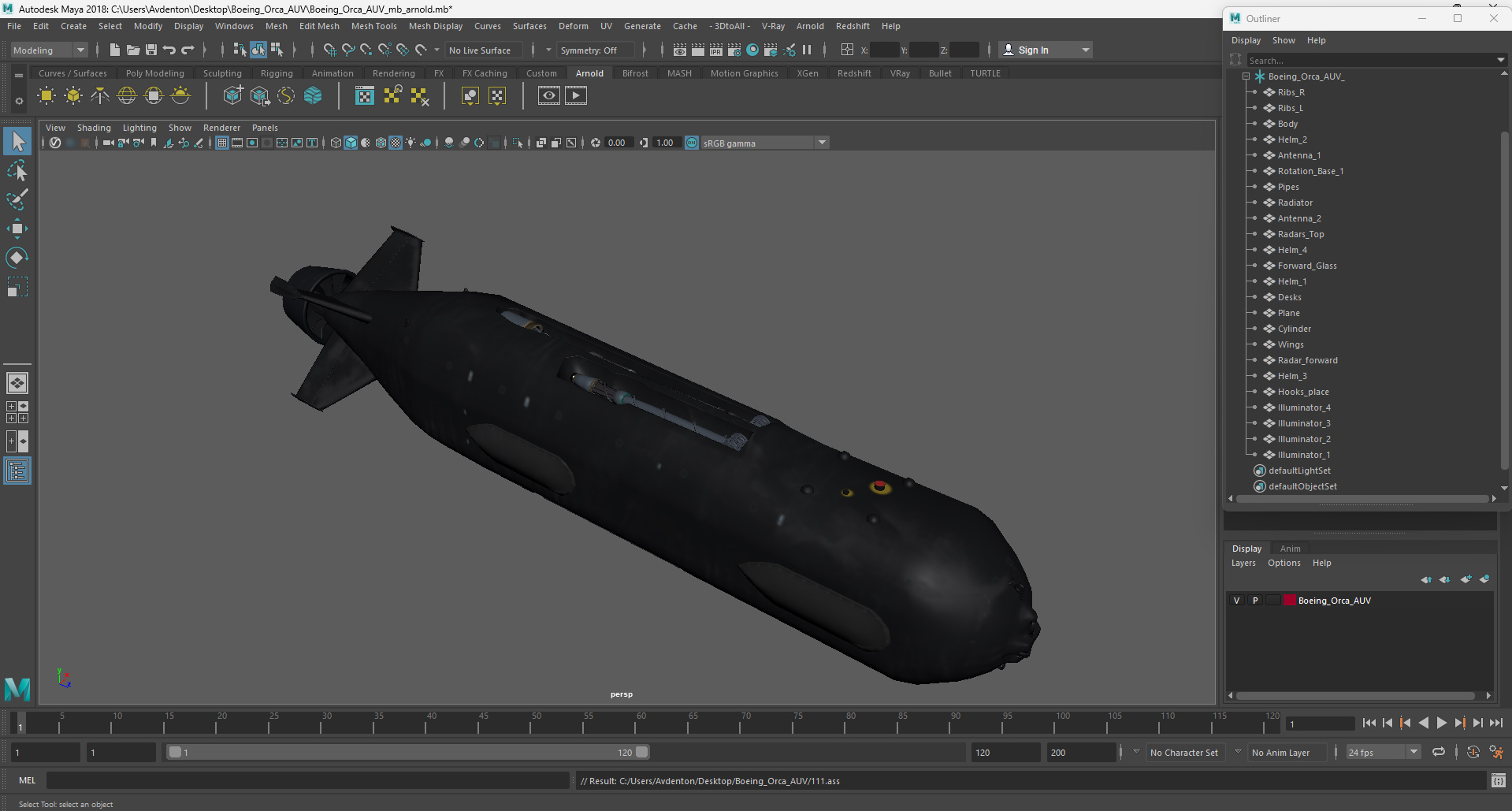The image size is (1512, 811).
Task: Toggle textured display in the viewport
Action: tap(396, 143)
